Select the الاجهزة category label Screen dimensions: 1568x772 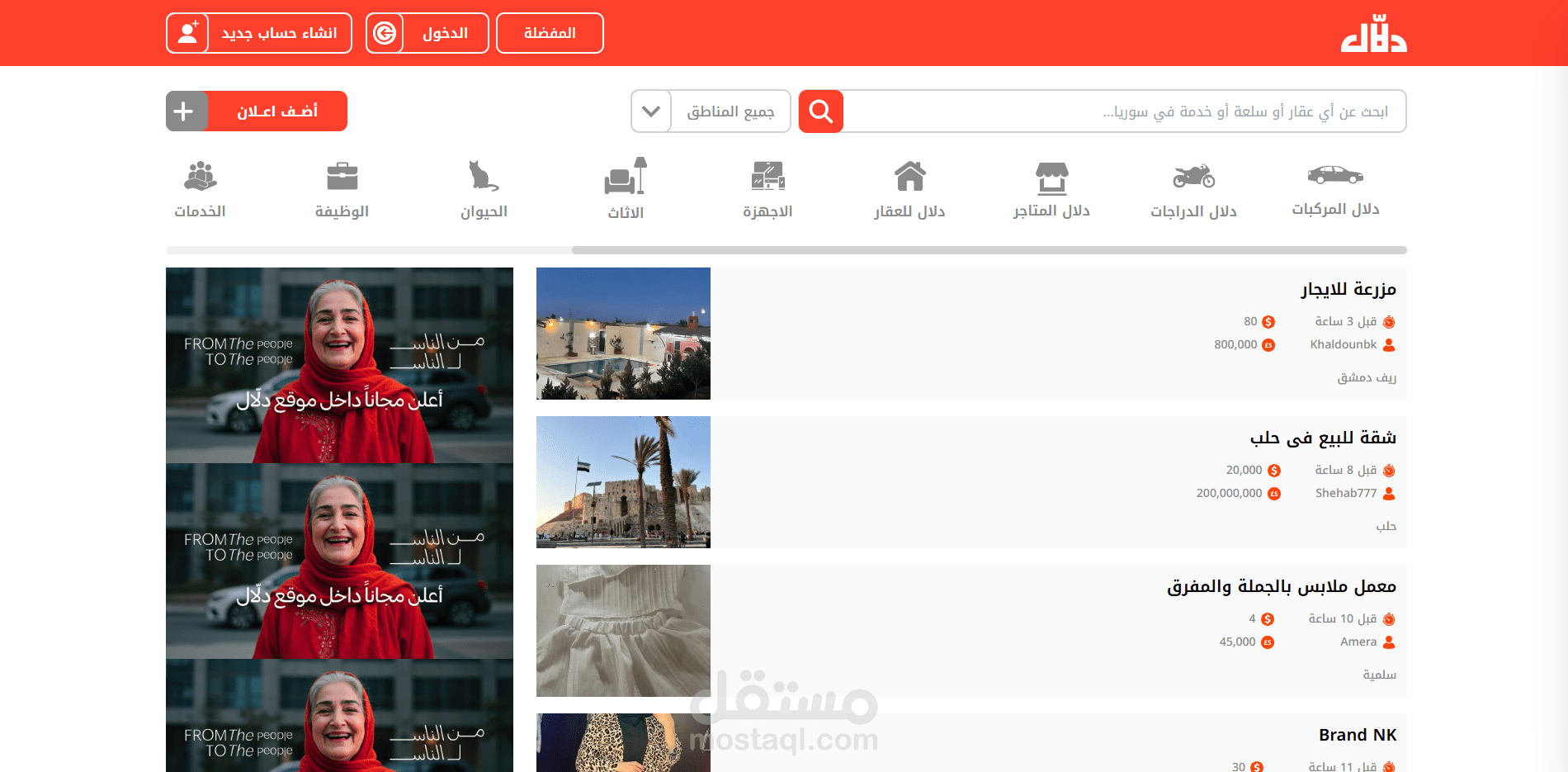click(767, 211)
